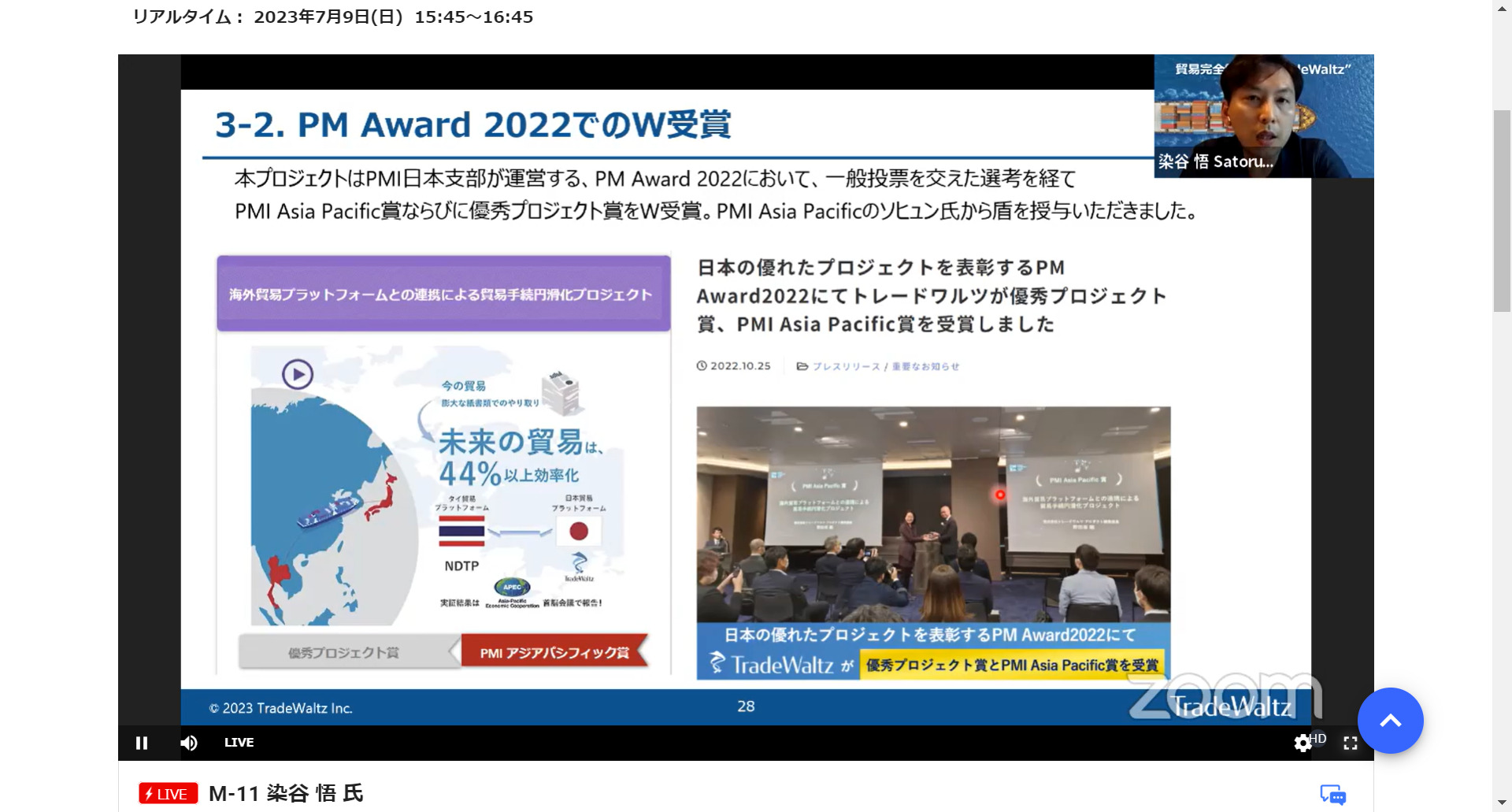Click the slide title '3-2. PM Award 2022でのW受賞'

click(473, 124)
